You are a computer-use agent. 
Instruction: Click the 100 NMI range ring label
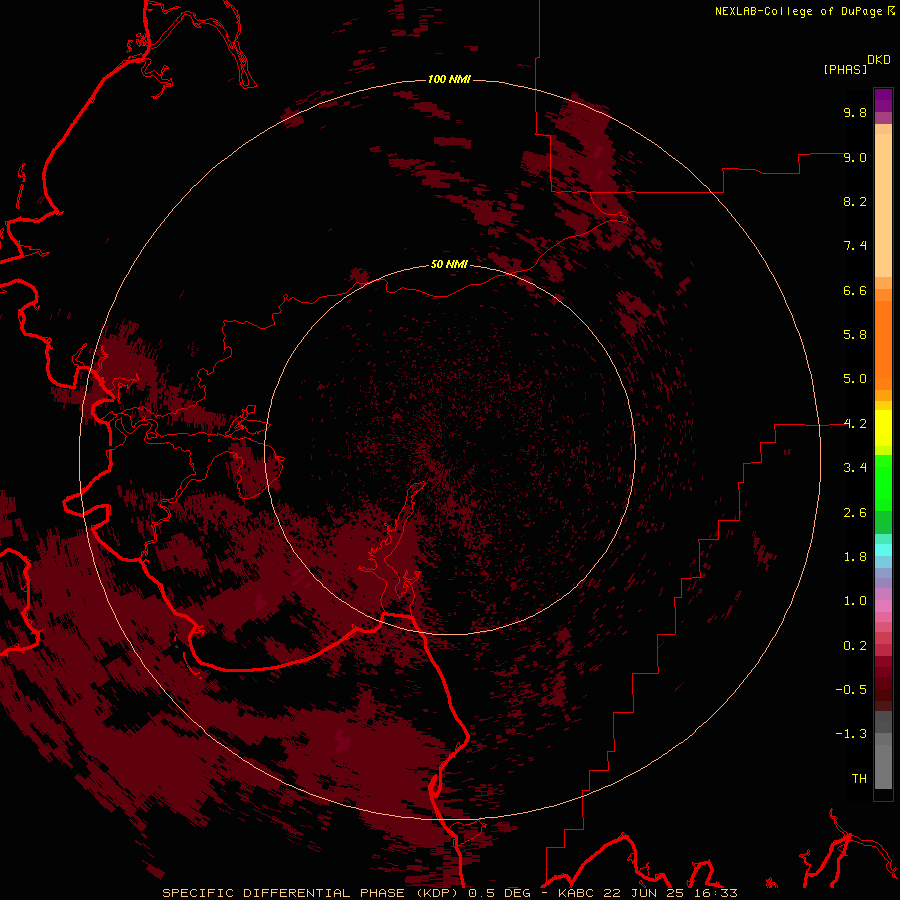point(449,79)
